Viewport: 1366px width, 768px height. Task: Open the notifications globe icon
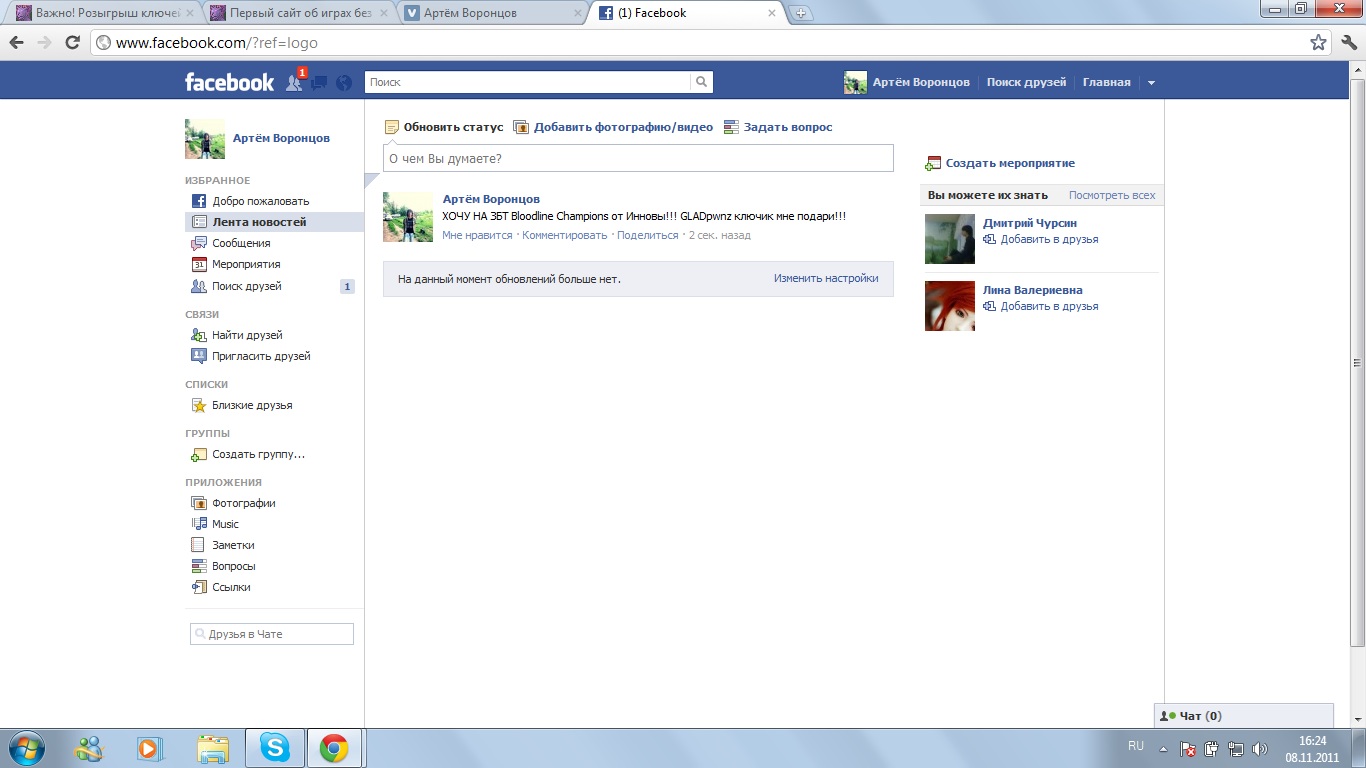(344, 83)
